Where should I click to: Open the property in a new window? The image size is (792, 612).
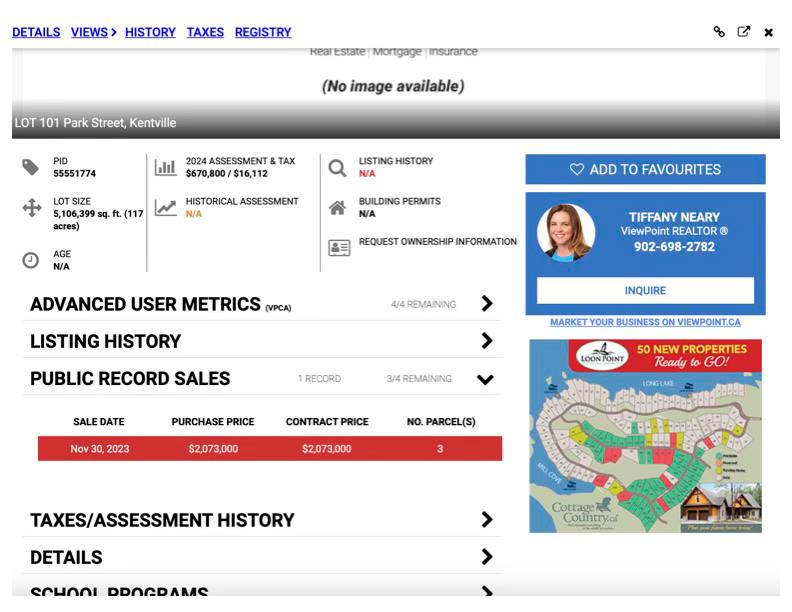[744, 32]
